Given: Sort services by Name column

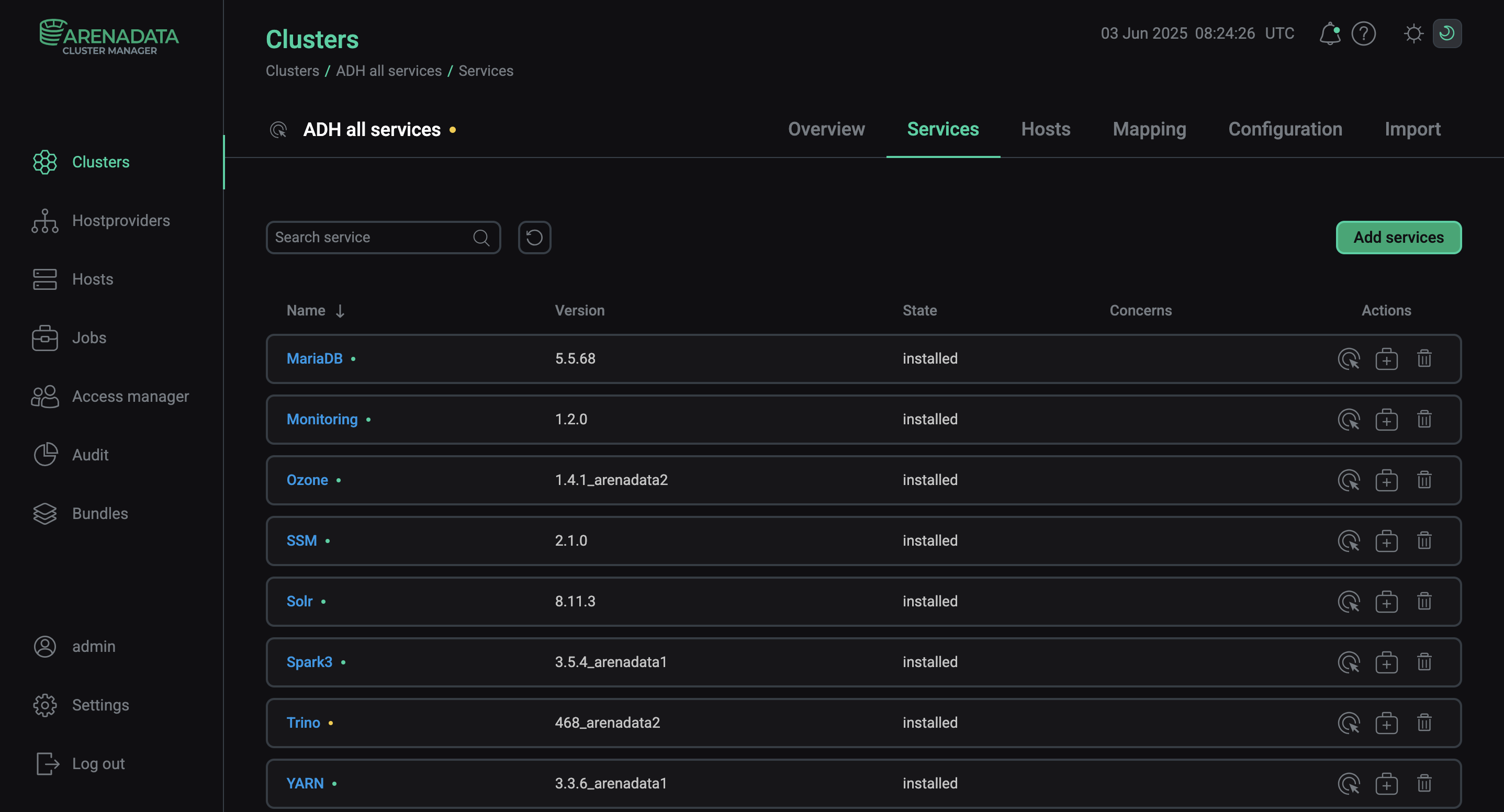Looking at the screenshot, I should [x=315, y=311].
